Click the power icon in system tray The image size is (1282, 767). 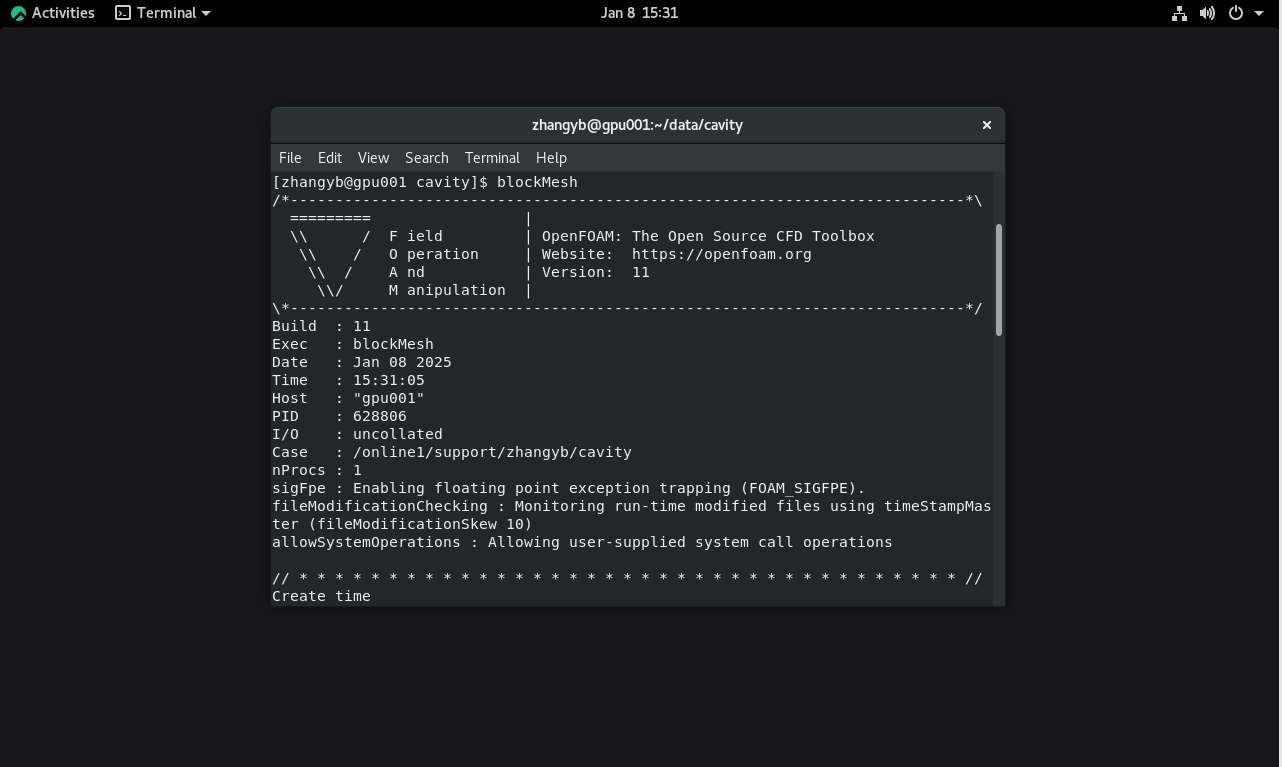(1235, 13)
